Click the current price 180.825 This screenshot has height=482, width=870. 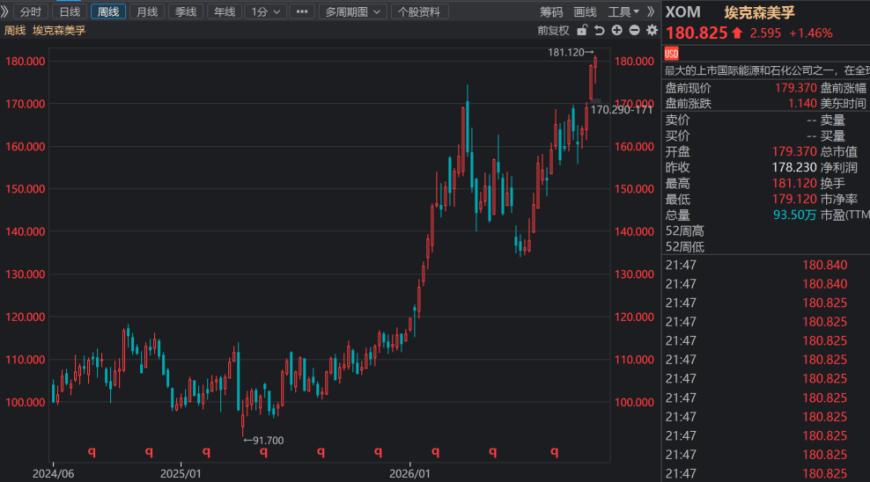(696, 33)
